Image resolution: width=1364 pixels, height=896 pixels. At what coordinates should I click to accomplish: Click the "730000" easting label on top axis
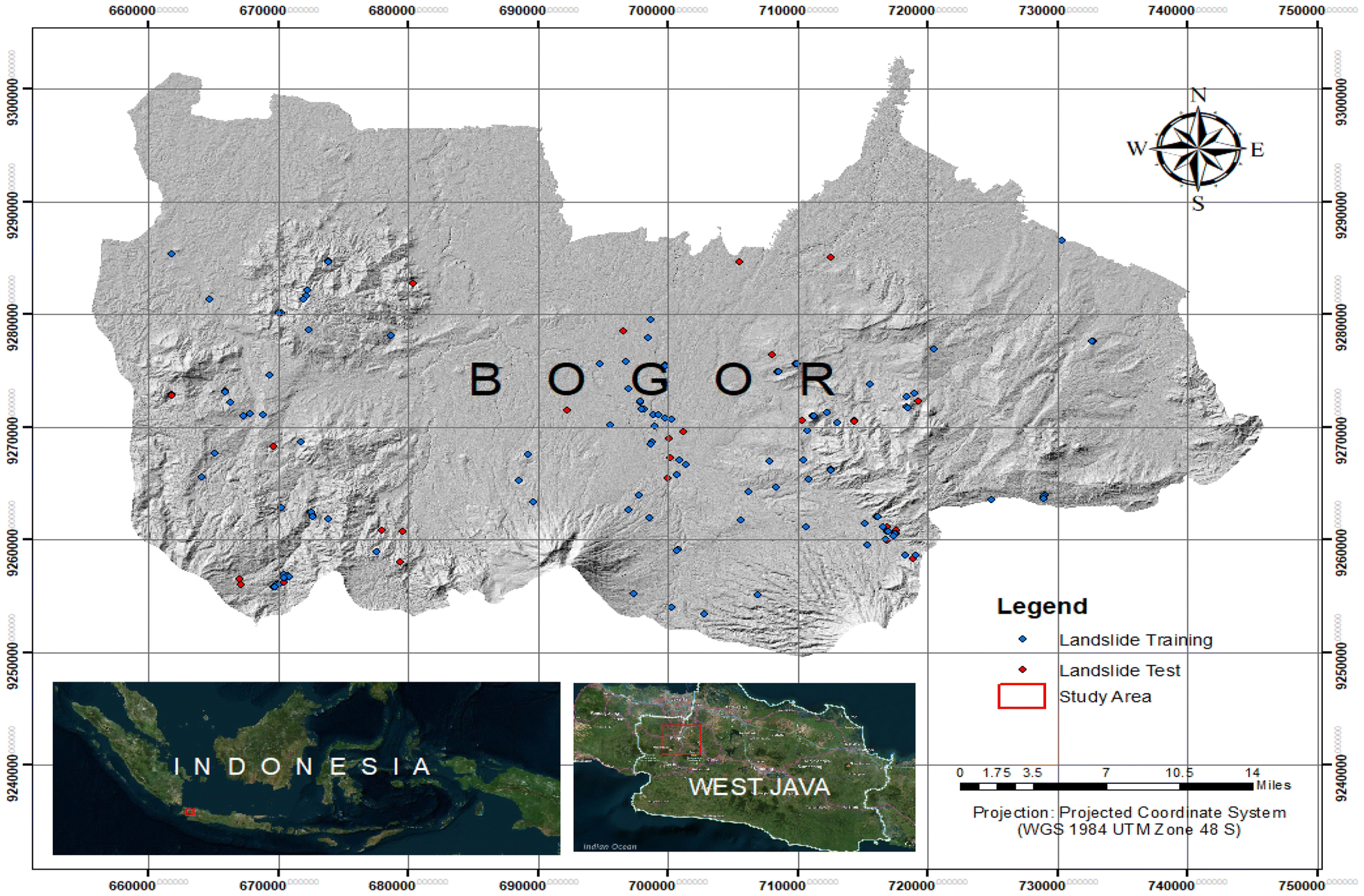1042,10
